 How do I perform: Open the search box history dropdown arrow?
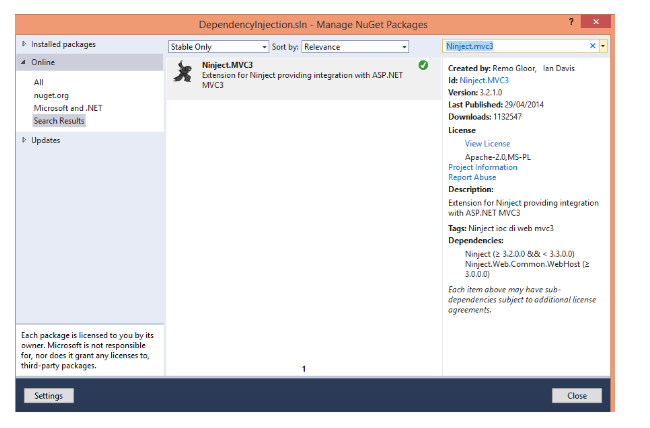click(x=603, y=46)
